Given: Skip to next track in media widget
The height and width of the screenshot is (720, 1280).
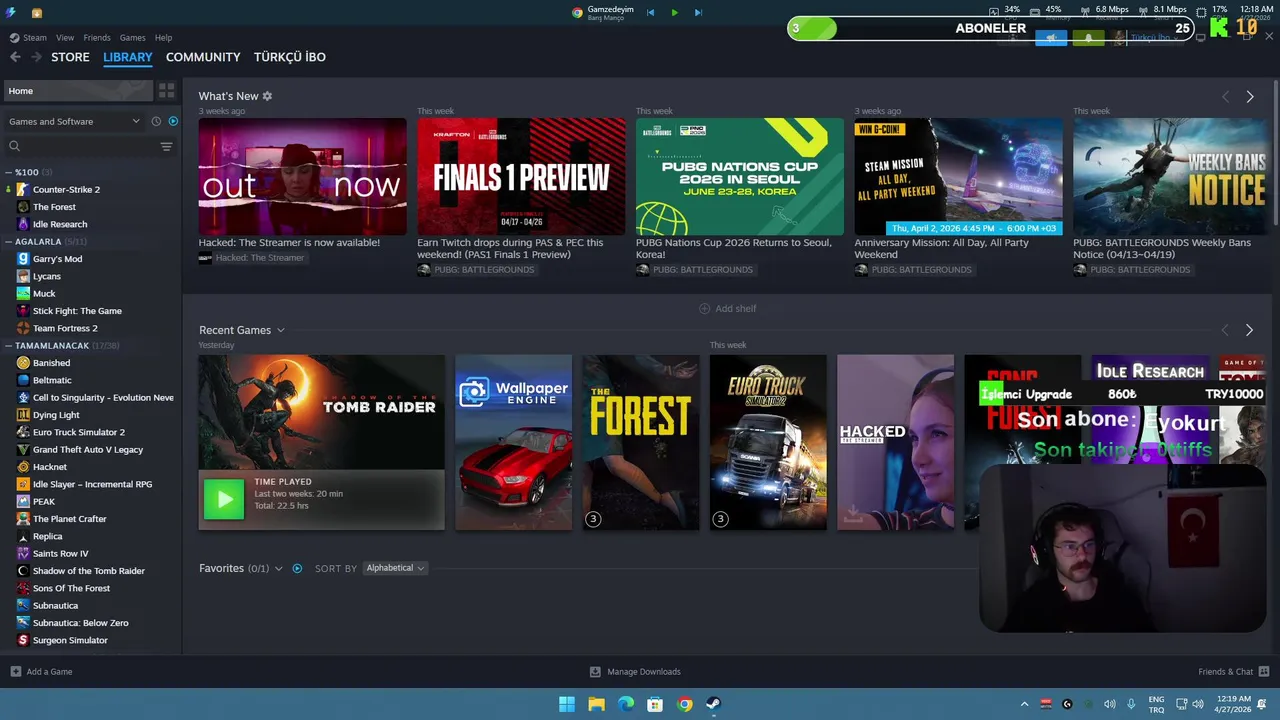Looking at the screenshot, I should (x=698, y=12).
